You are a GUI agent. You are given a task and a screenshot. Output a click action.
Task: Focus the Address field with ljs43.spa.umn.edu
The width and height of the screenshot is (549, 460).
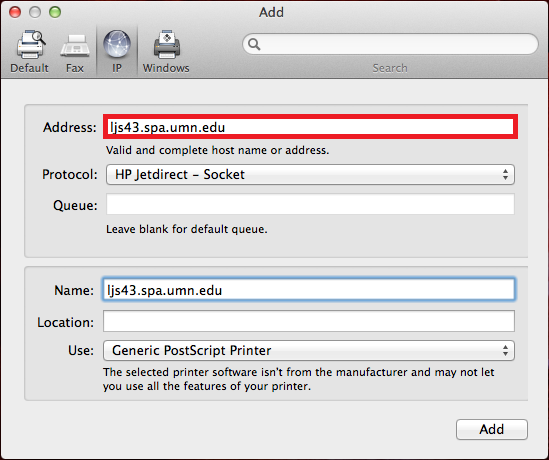310,127
